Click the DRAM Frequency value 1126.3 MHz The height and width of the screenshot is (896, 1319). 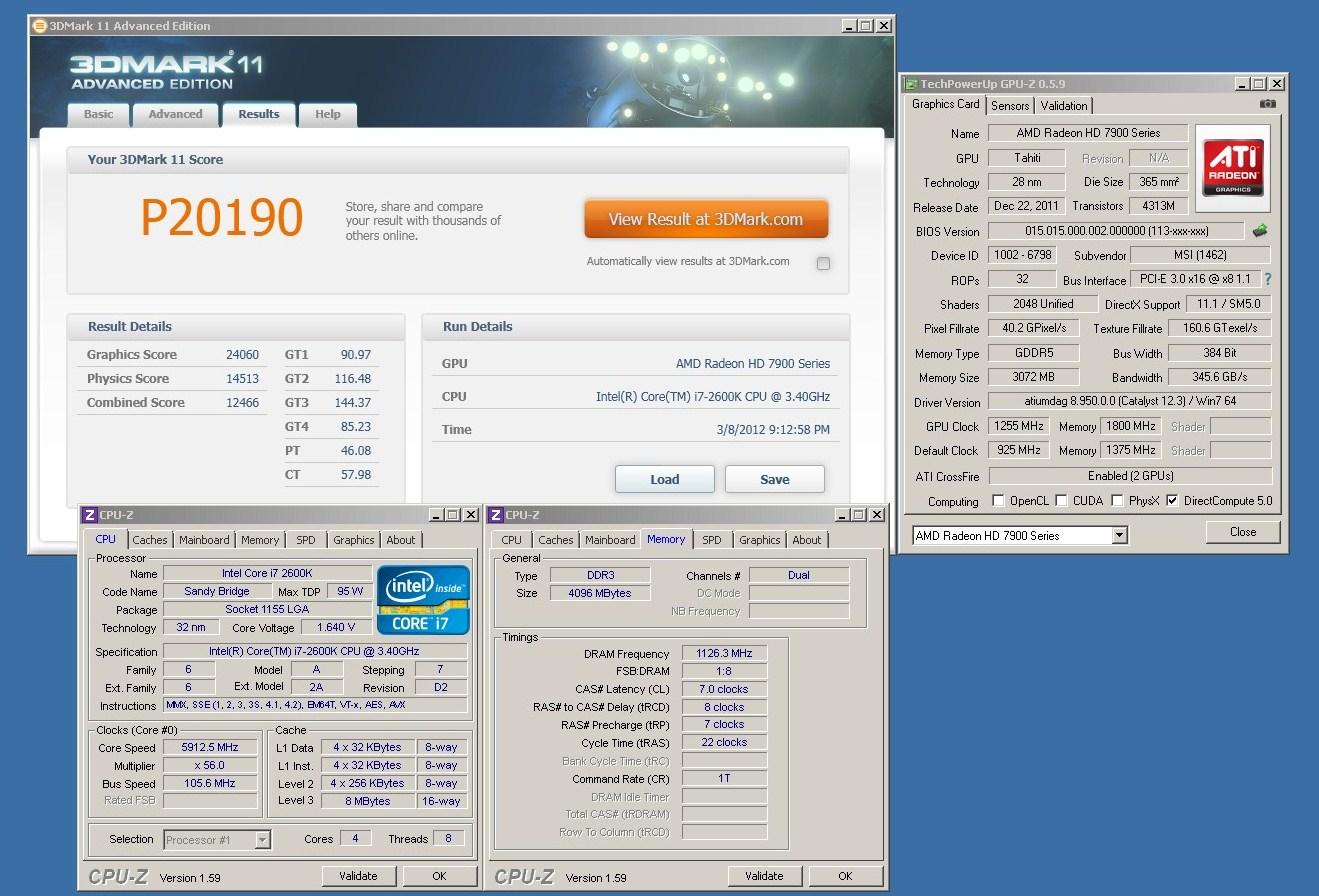(x=724, y=653)
